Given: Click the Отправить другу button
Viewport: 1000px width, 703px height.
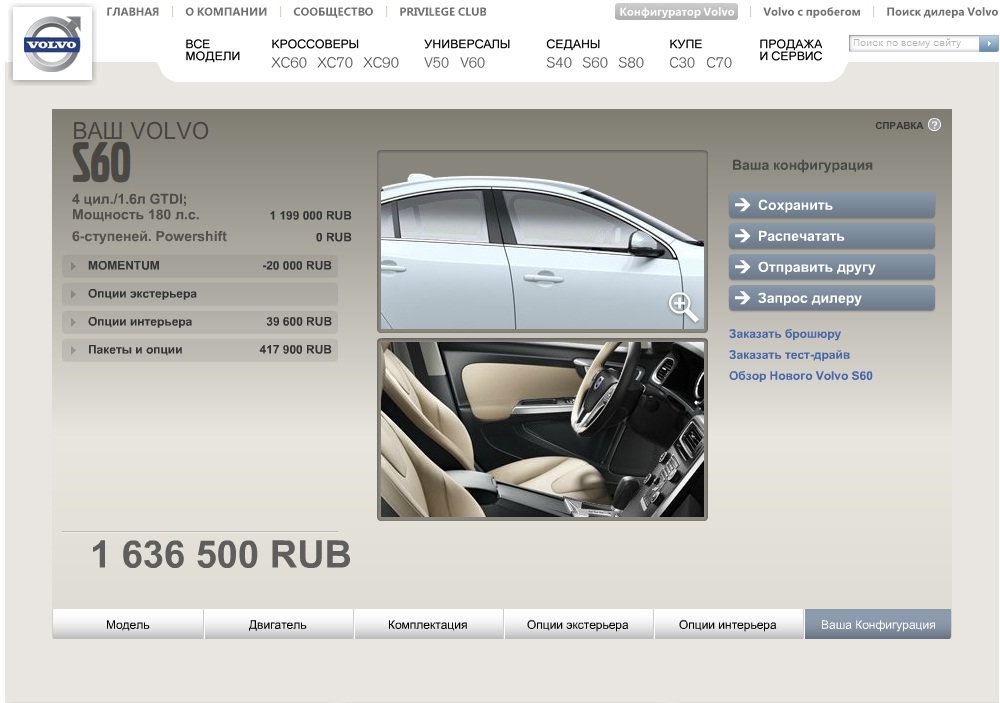Looking at the screenshot, I should pos(831,267).
